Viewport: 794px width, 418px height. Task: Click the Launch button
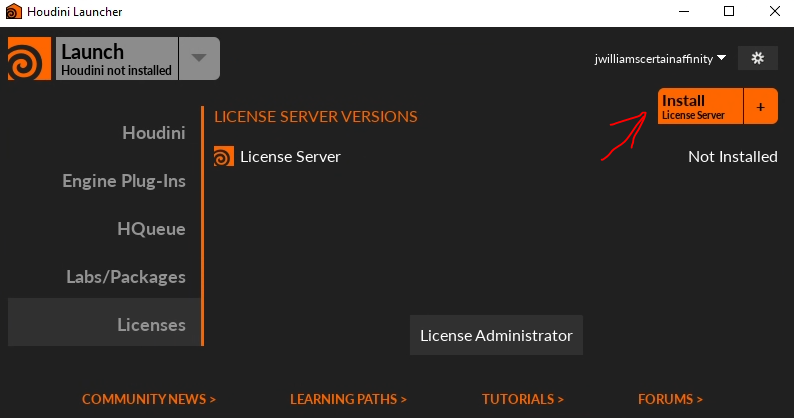click(116, 58)
